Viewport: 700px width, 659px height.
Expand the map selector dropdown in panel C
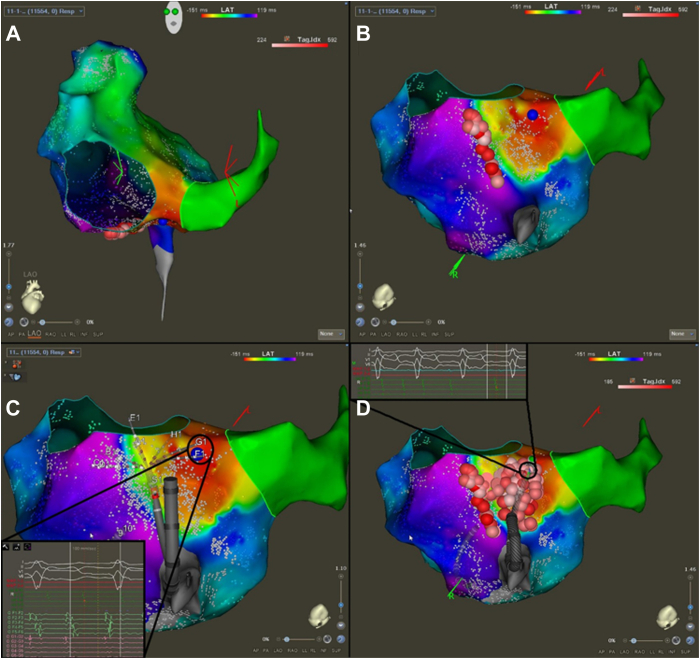pos(44,352)
